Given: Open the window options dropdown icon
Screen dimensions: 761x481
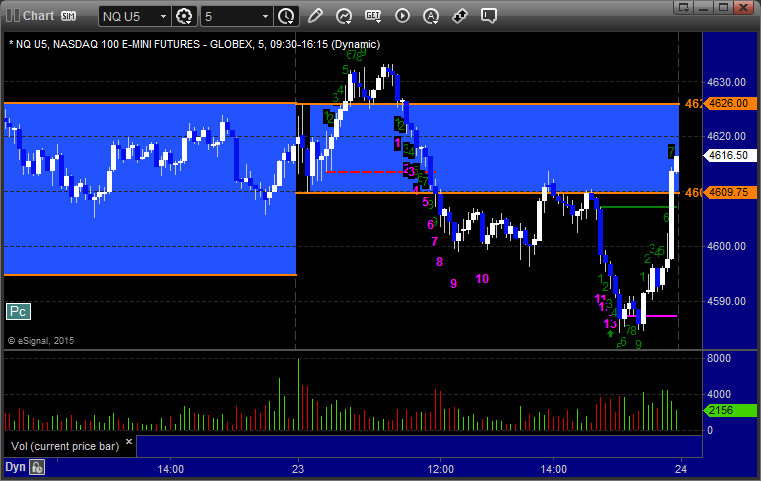Looking at the screenshot, I should click(x=684, y=7).
